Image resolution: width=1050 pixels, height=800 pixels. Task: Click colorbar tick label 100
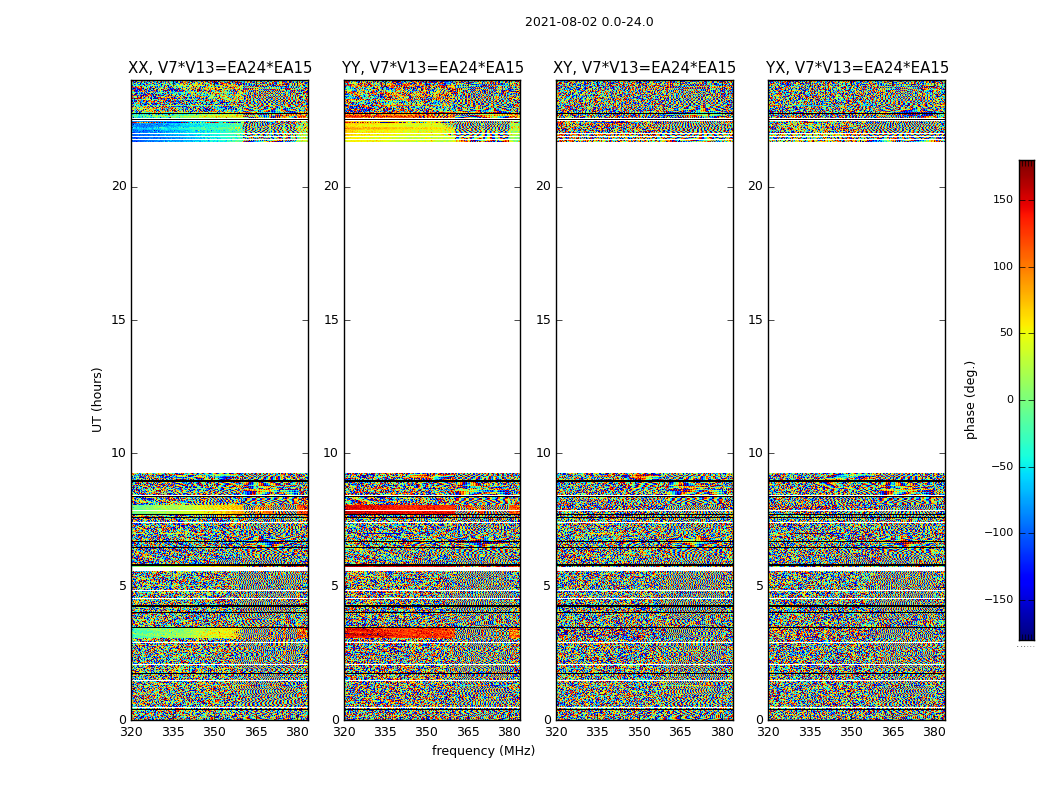[x=1003, y=266]
